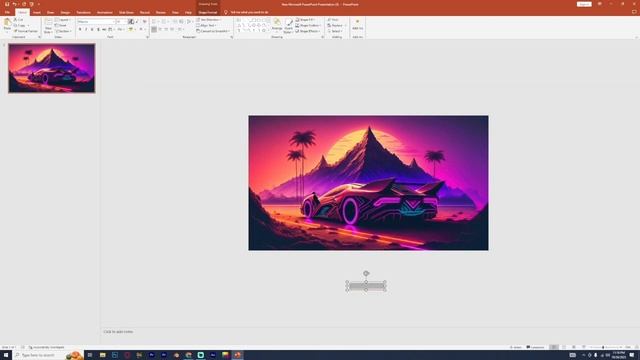Open the File tab

click(7, 12)
